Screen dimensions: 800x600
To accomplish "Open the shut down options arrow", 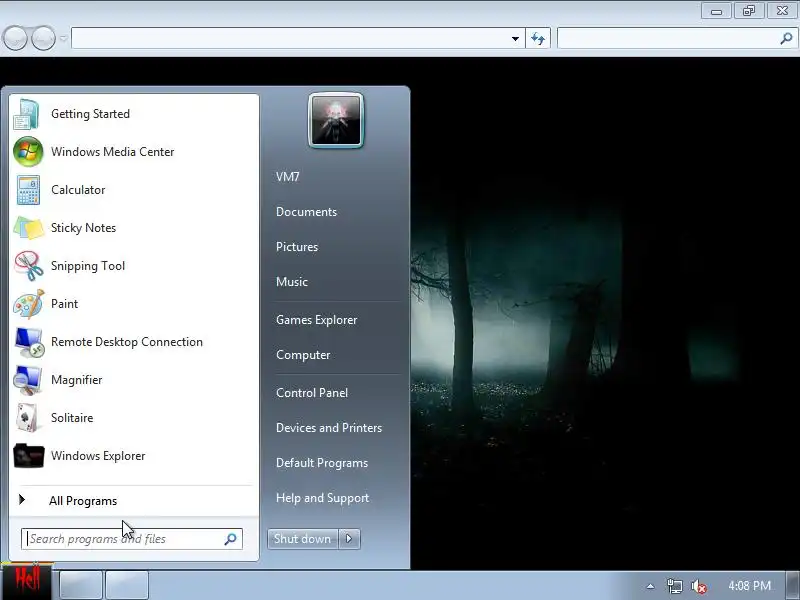I will (349, 539).
